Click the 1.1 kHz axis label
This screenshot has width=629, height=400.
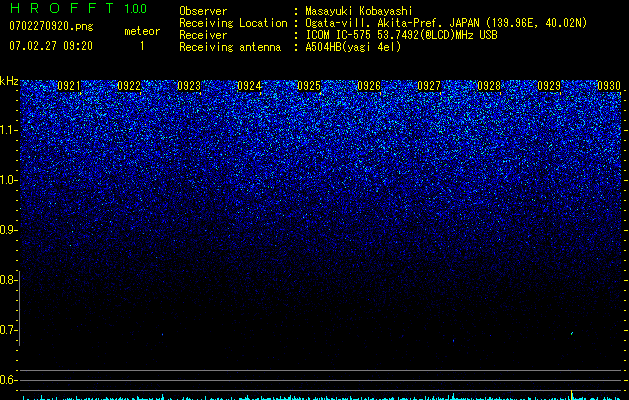pos(9,130)
